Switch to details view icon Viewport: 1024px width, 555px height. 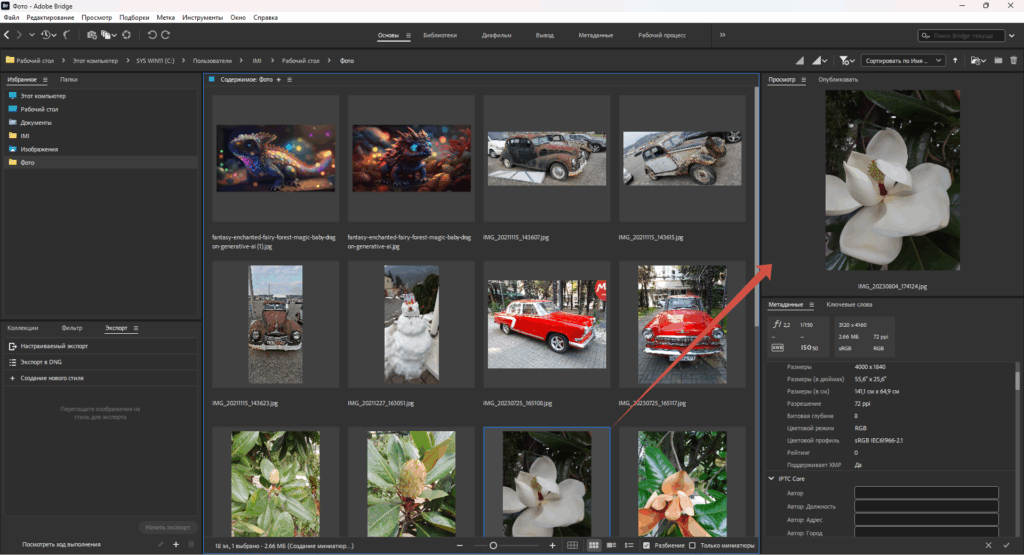(x=611, y=546)
